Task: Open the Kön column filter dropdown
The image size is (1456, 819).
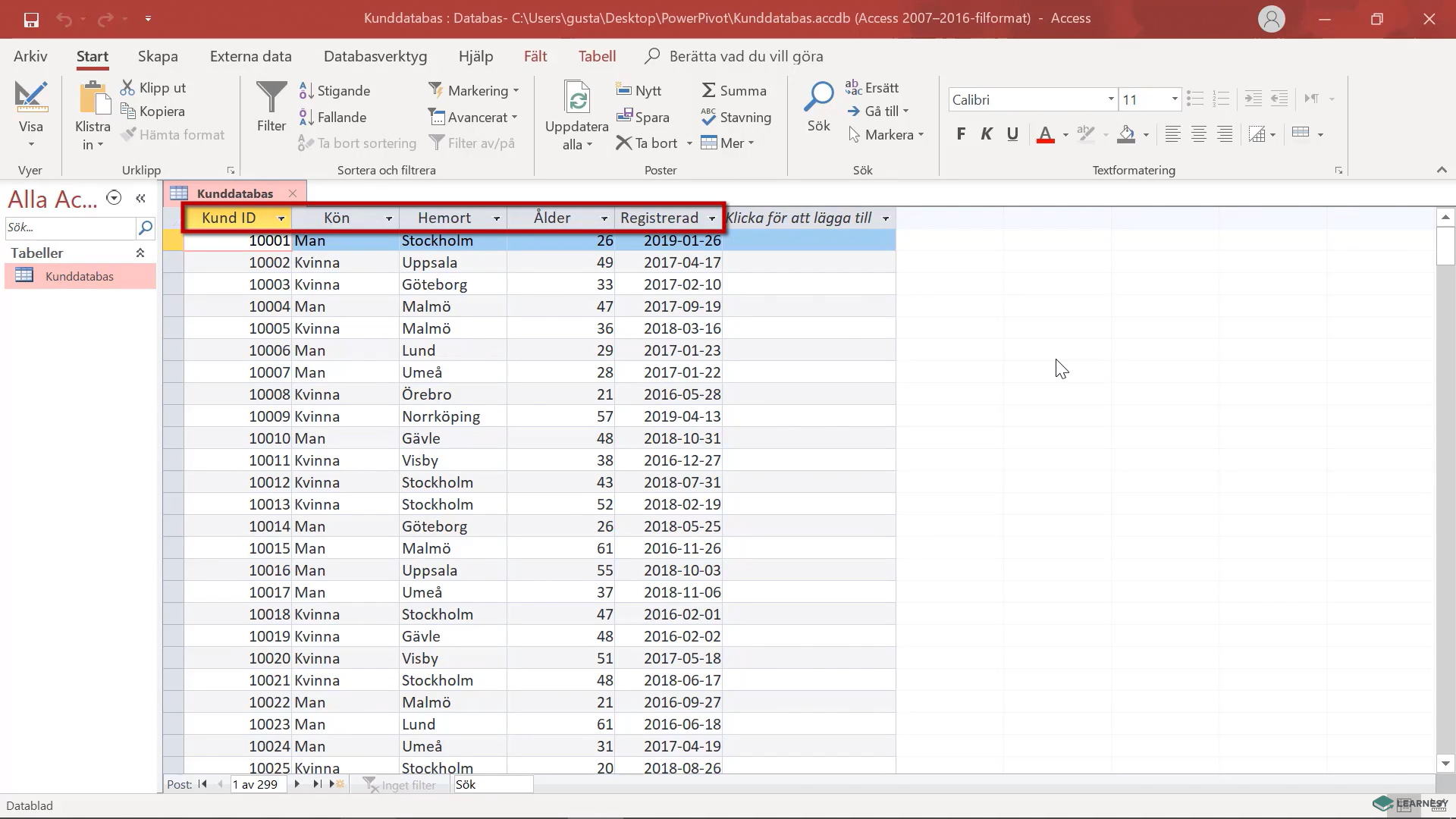Action: coord(390,218)
